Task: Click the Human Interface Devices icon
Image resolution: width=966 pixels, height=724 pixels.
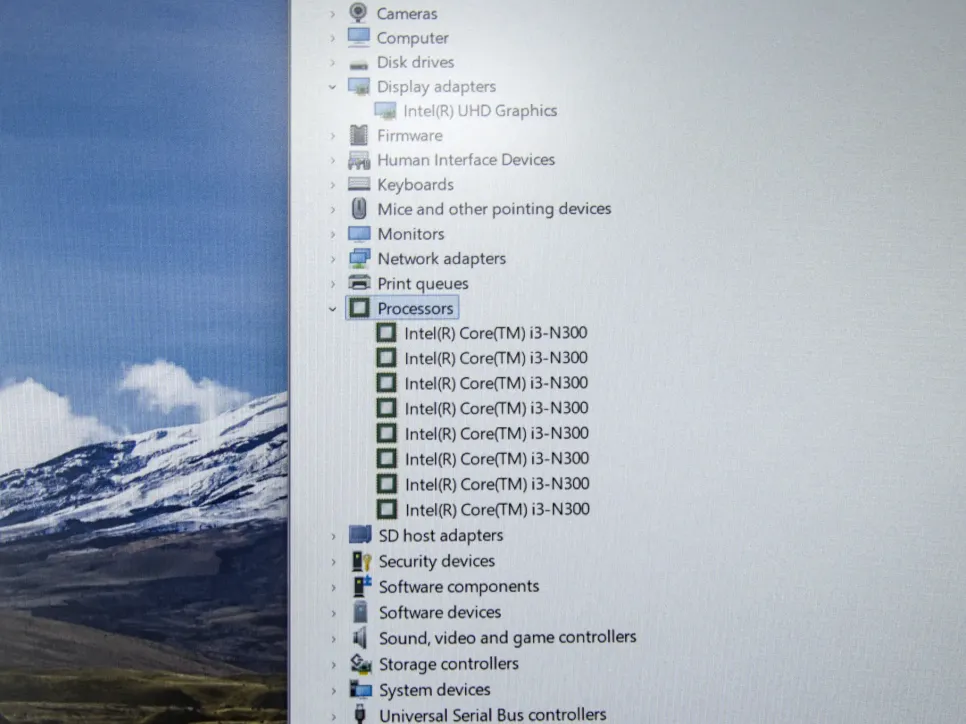Action: tap(359, 160)
